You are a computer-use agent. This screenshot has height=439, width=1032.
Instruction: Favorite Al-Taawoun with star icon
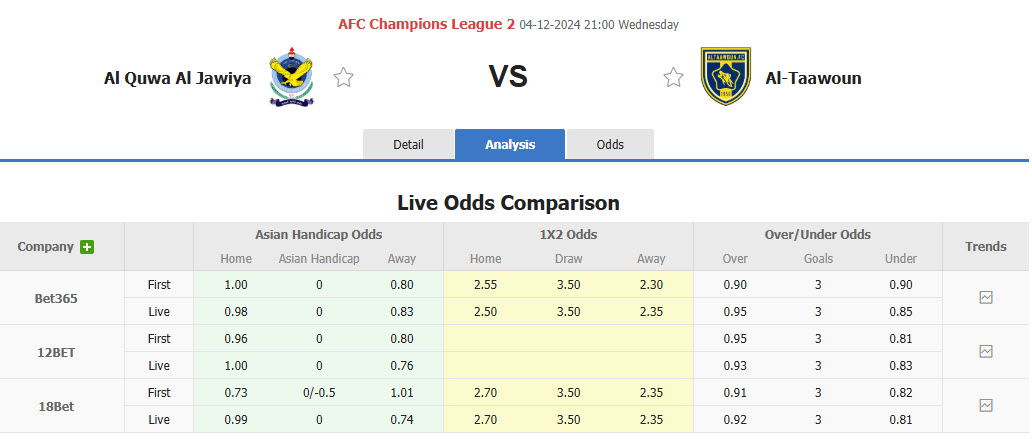pos(674,77)
